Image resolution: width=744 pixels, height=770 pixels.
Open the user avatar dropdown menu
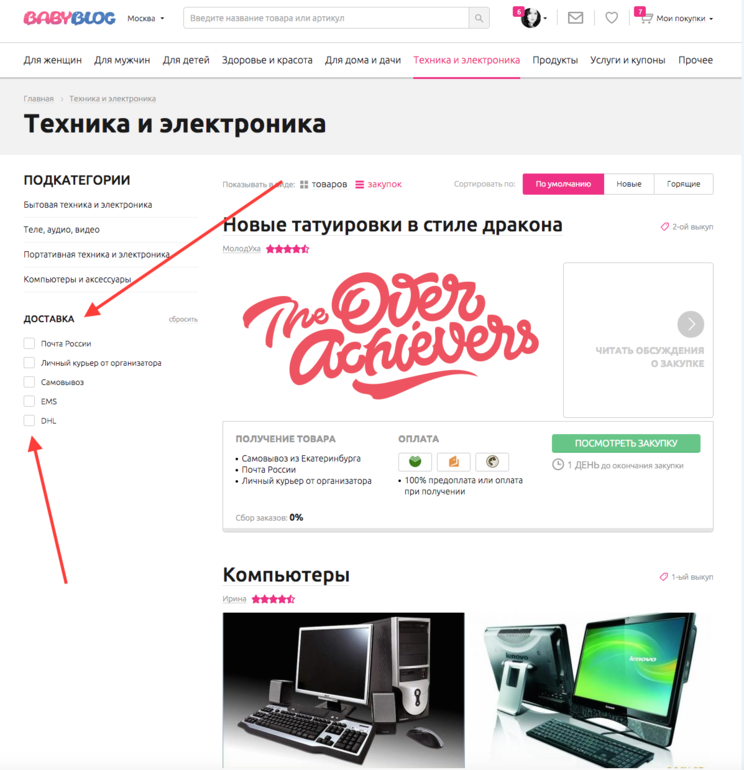click(533, 18)
